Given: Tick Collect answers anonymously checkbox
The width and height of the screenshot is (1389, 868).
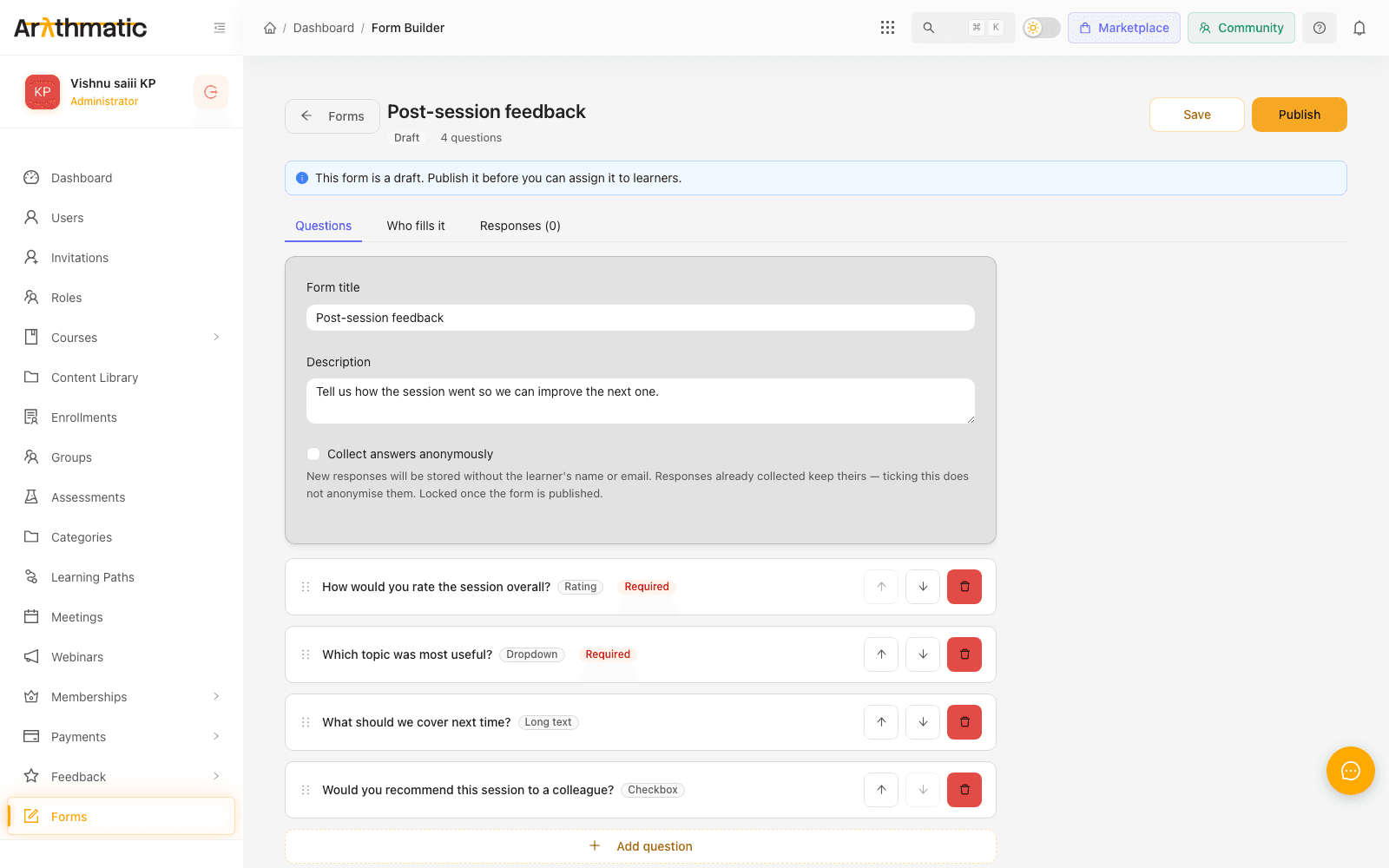Looking at the screenshot, I should pyautogui.click(x=313, y=454).
